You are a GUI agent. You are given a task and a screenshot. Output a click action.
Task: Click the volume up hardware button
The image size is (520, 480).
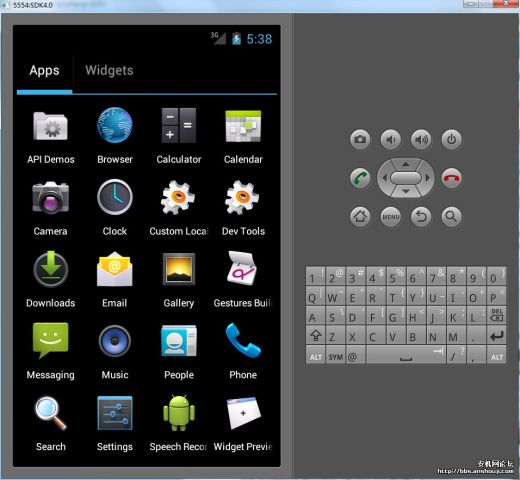tap(421, 139)
